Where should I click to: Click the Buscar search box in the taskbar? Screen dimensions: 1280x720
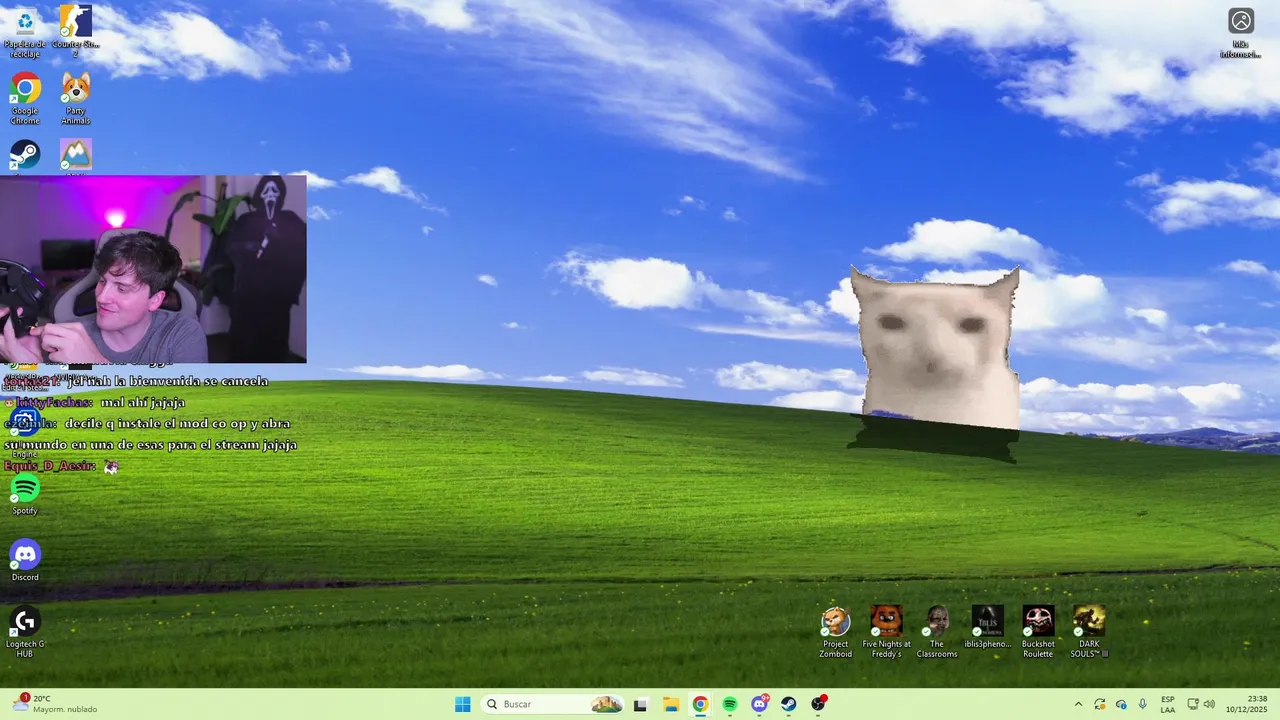[x=552, y=704]
